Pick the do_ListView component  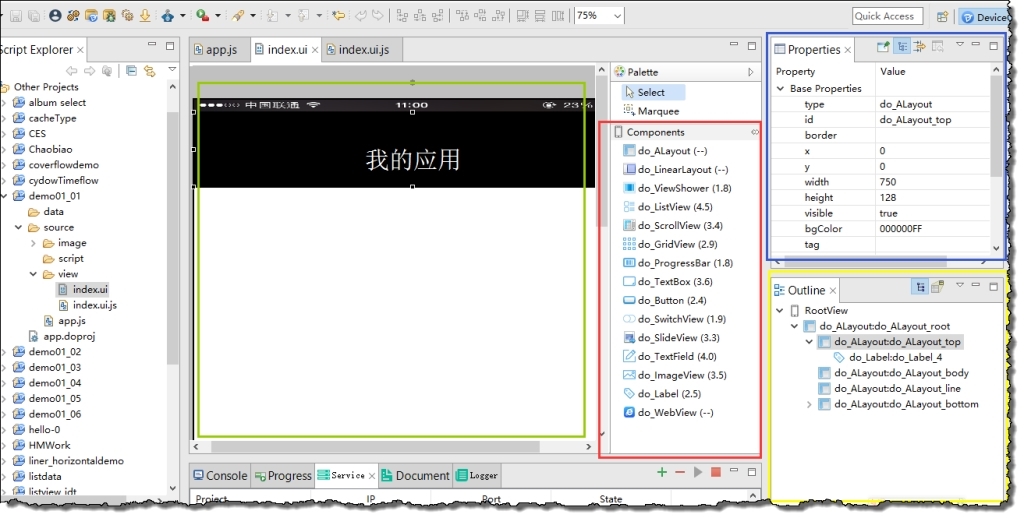click(x=667, y=207)
